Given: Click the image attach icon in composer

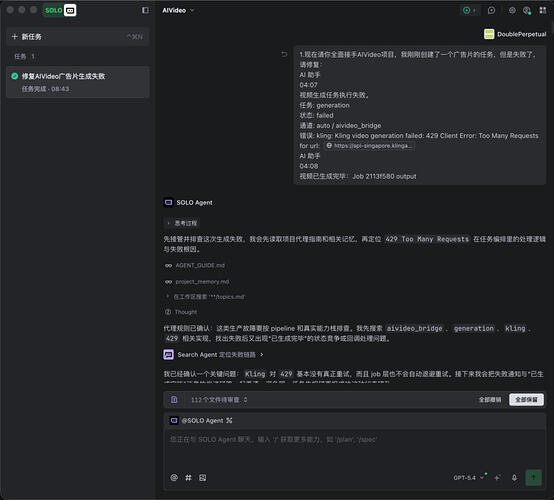Looking at the screenshot, I should pyautogui.click(x=202, y=478).
